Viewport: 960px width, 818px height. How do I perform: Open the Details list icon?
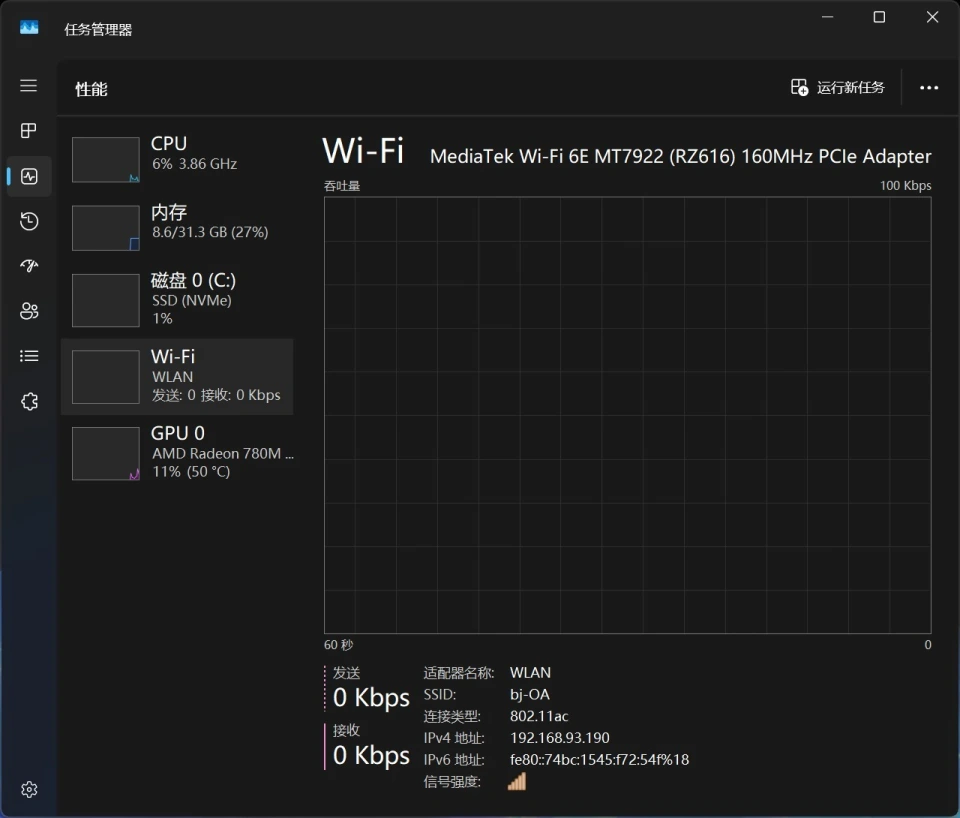pyautogui.click(x=29, y=356)
